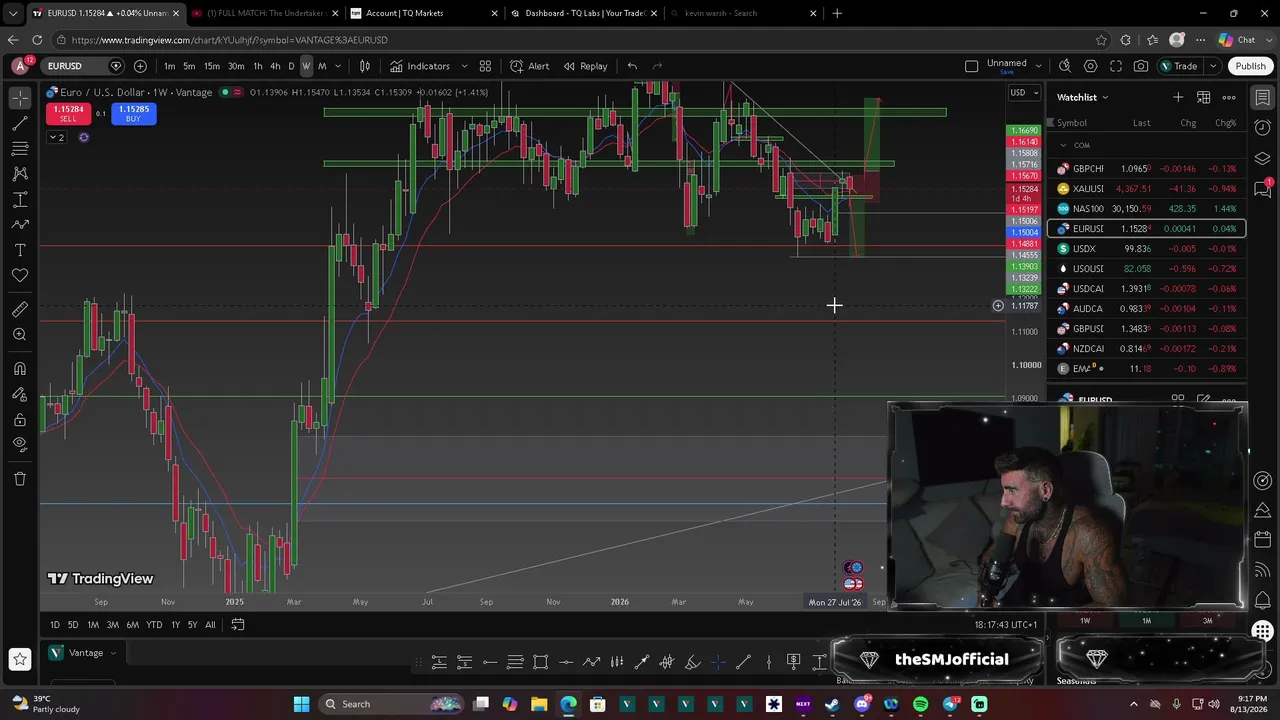Open the Indicators dialog
The width and height of the screenshot is (1280, 720).
pyautogui.click(x=420, y=66)
